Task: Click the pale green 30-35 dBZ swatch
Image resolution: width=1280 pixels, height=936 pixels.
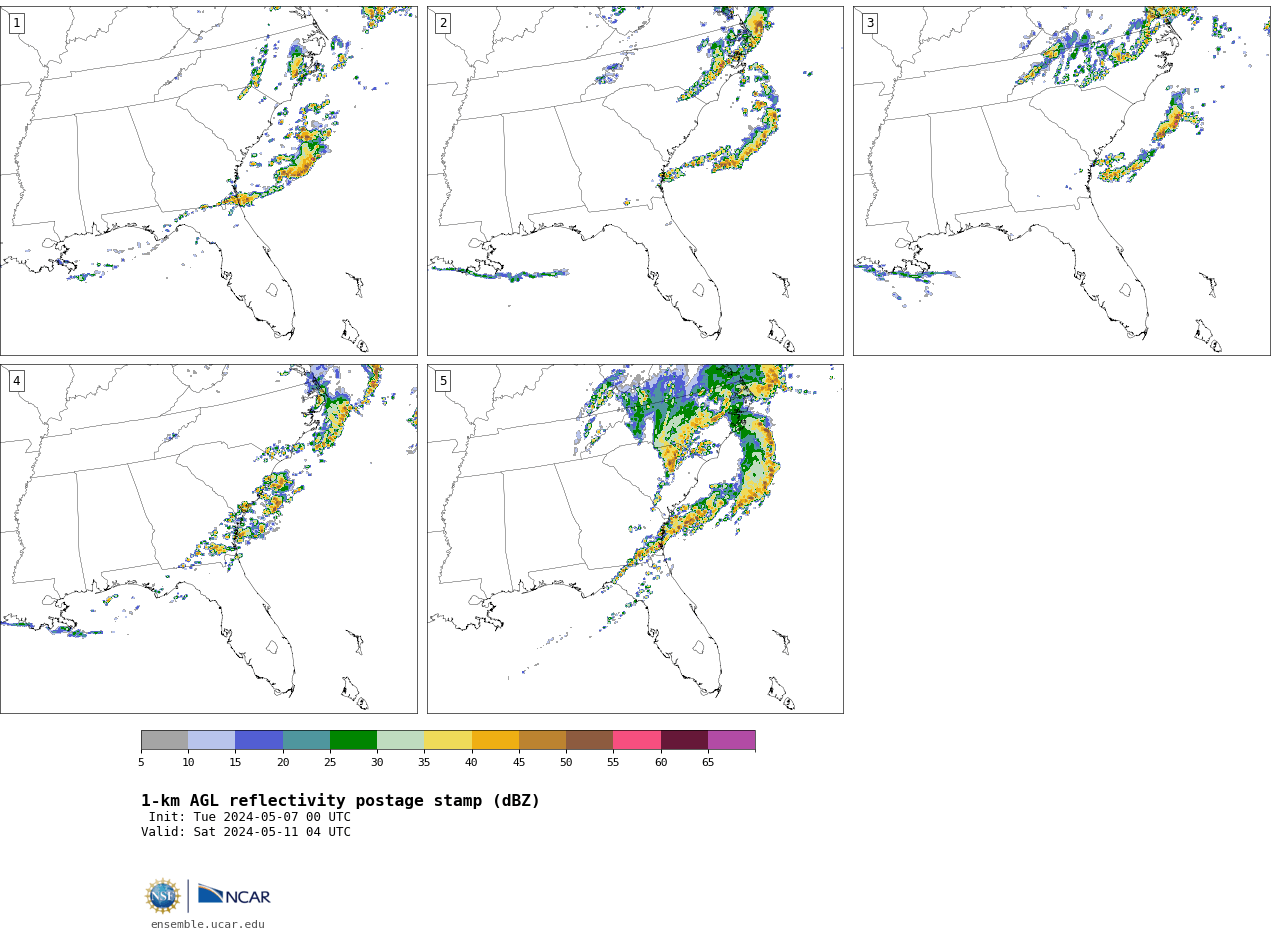Action: pyautogui.click(x=400, y=740)
